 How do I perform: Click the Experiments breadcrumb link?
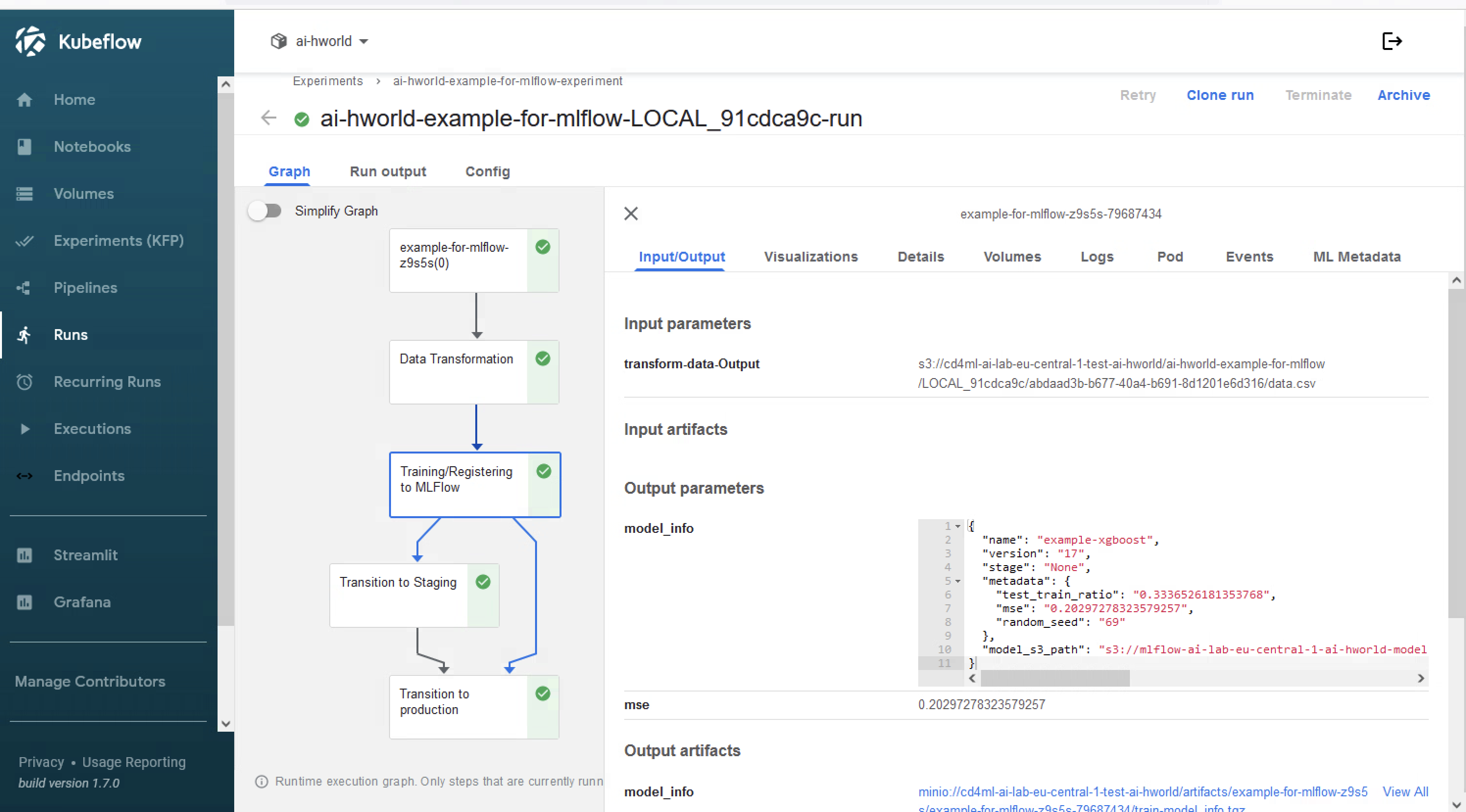[x=327, y=81]
